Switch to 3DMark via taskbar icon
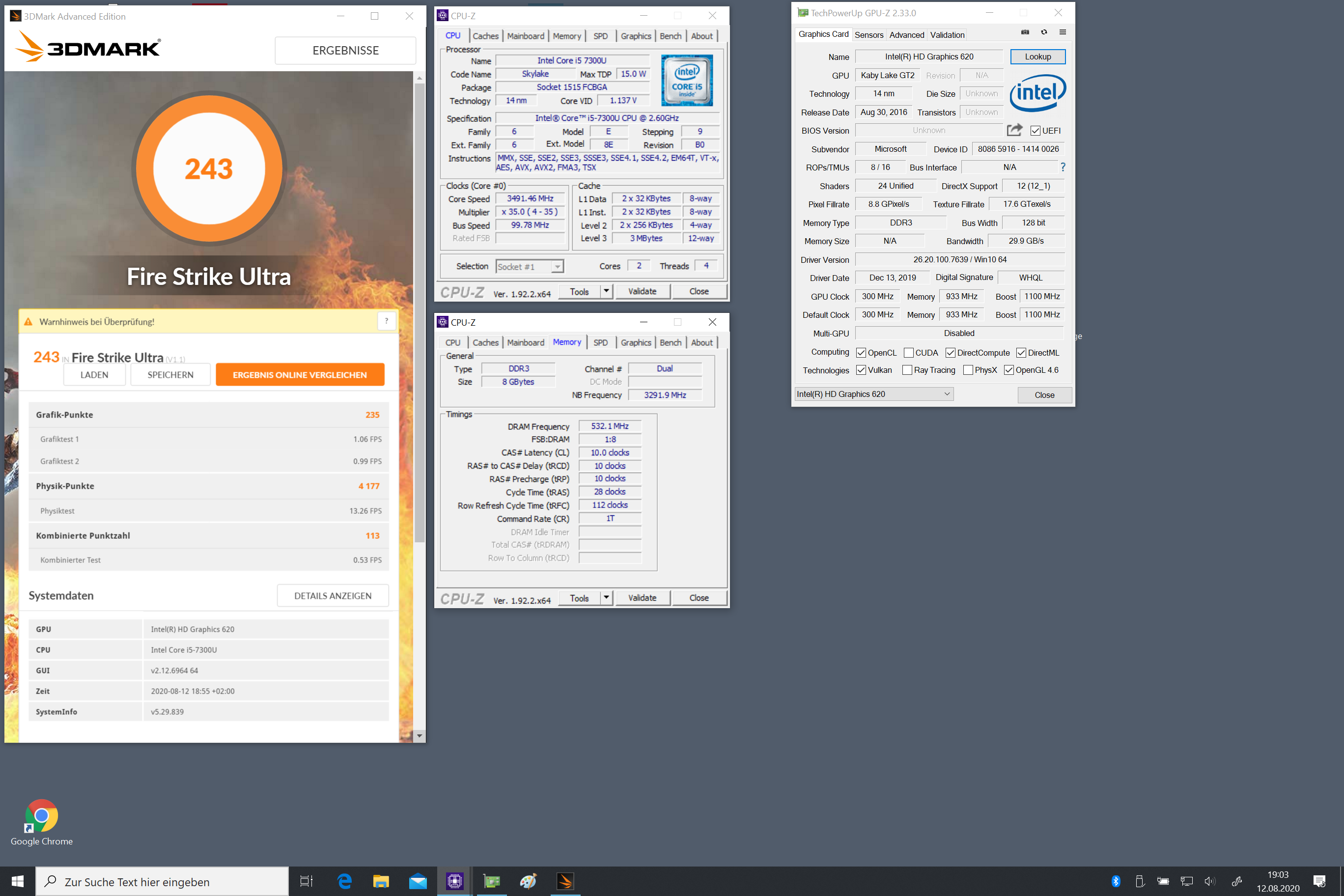The height and width of the screenshot is (896, 1344). 565,881
